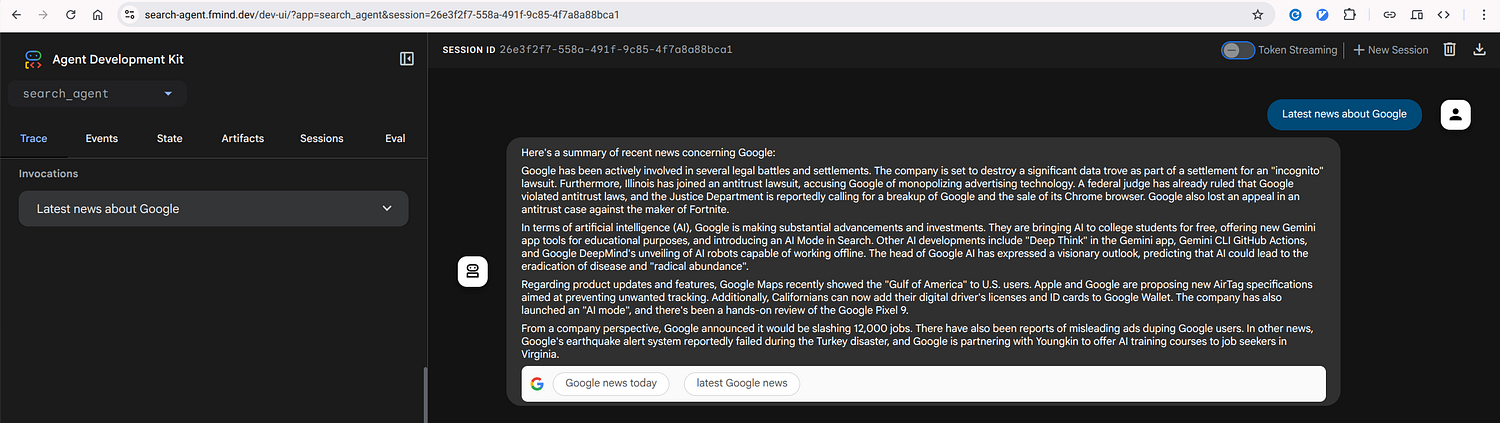
Task: Enable the Token Streaming toggle
Action: 1238,50
